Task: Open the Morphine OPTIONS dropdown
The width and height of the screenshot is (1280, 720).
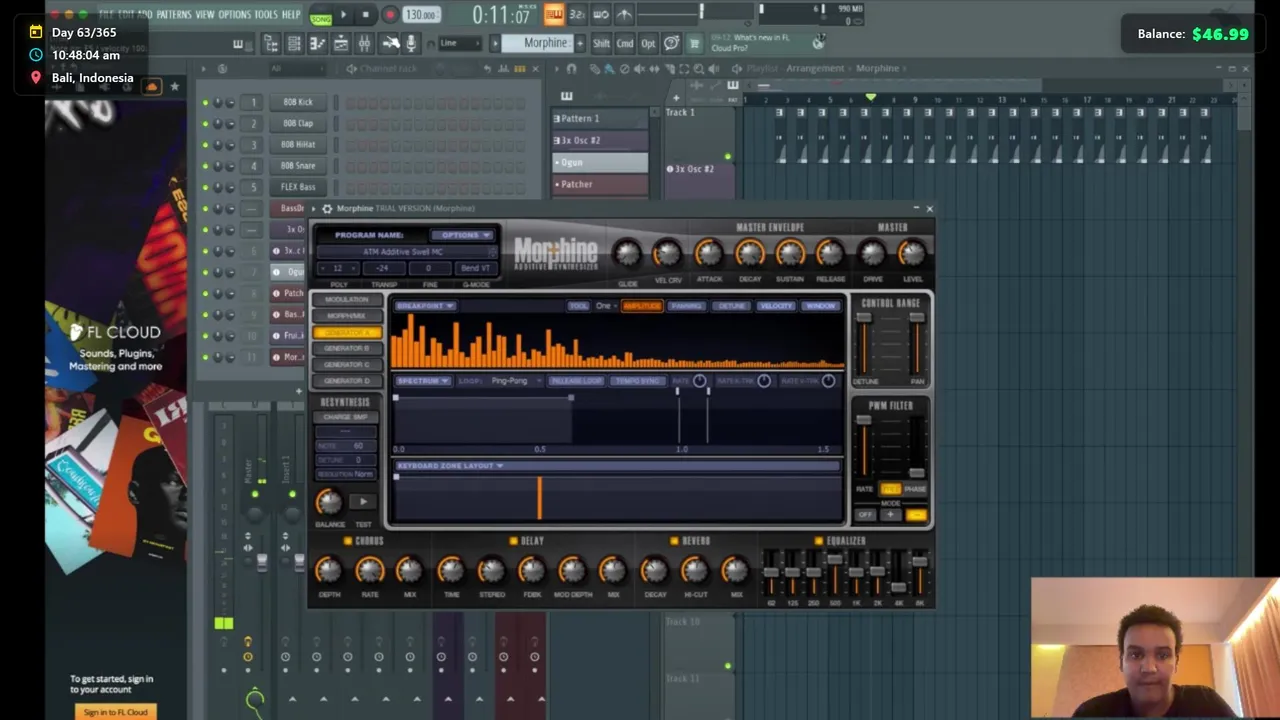Action: [461, 235]
